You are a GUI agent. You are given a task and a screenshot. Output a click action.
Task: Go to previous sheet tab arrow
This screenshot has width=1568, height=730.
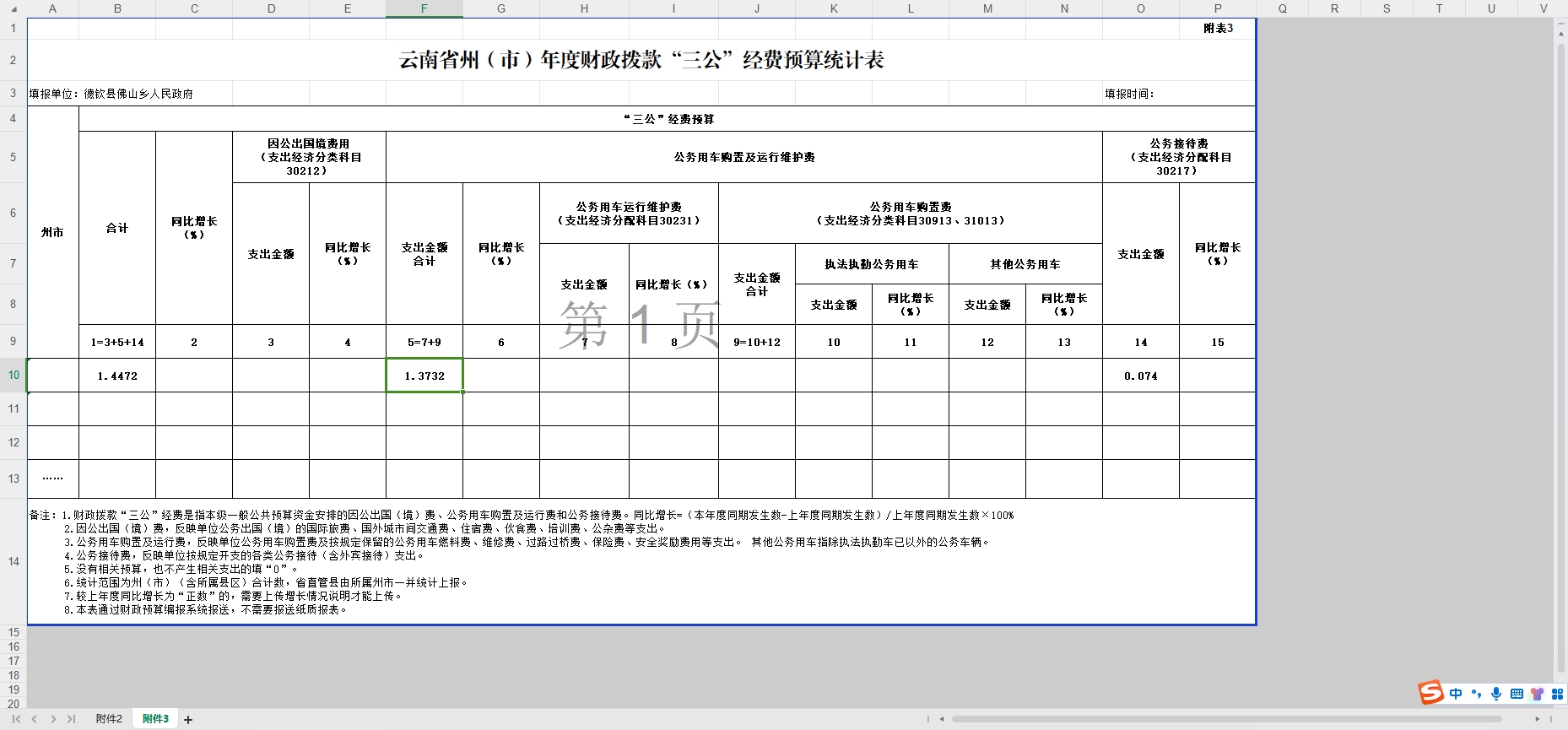(35, 719)
